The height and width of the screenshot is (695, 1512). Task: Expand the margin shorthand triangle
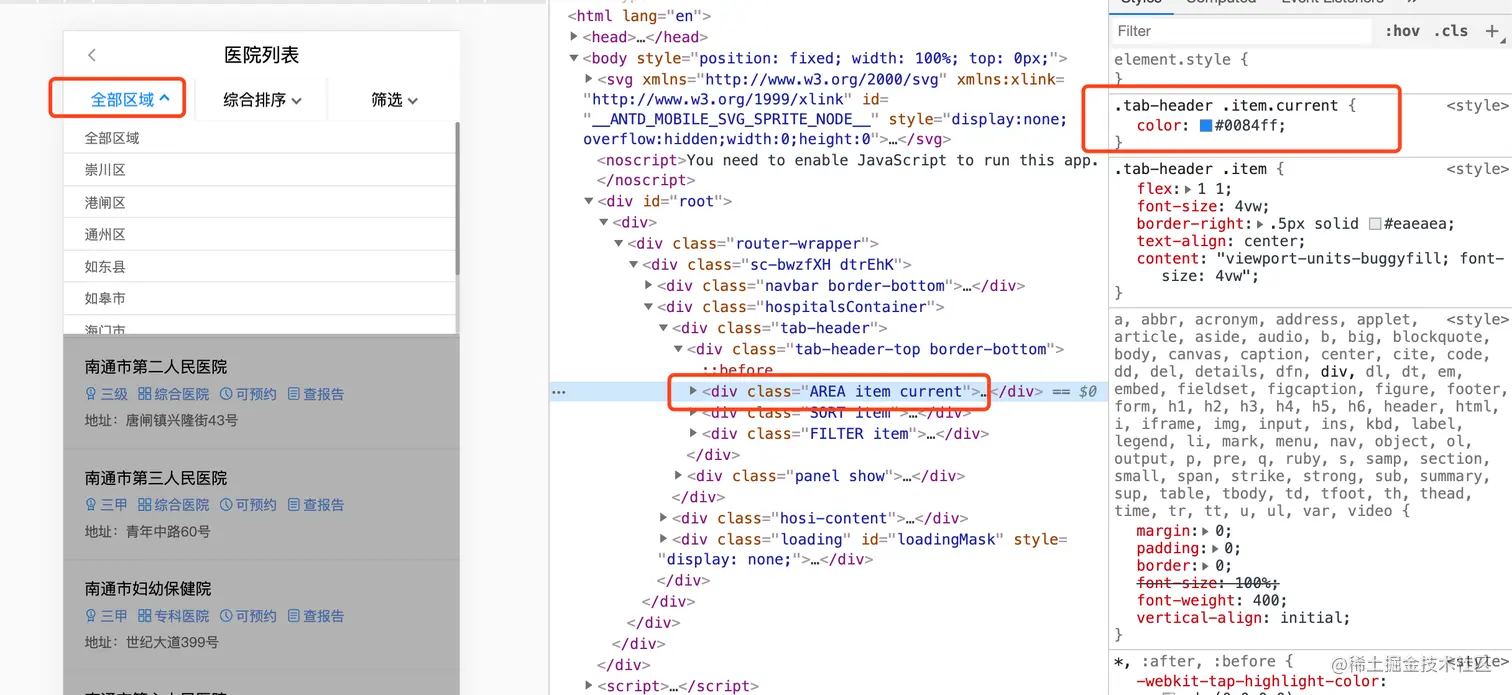1206,531
